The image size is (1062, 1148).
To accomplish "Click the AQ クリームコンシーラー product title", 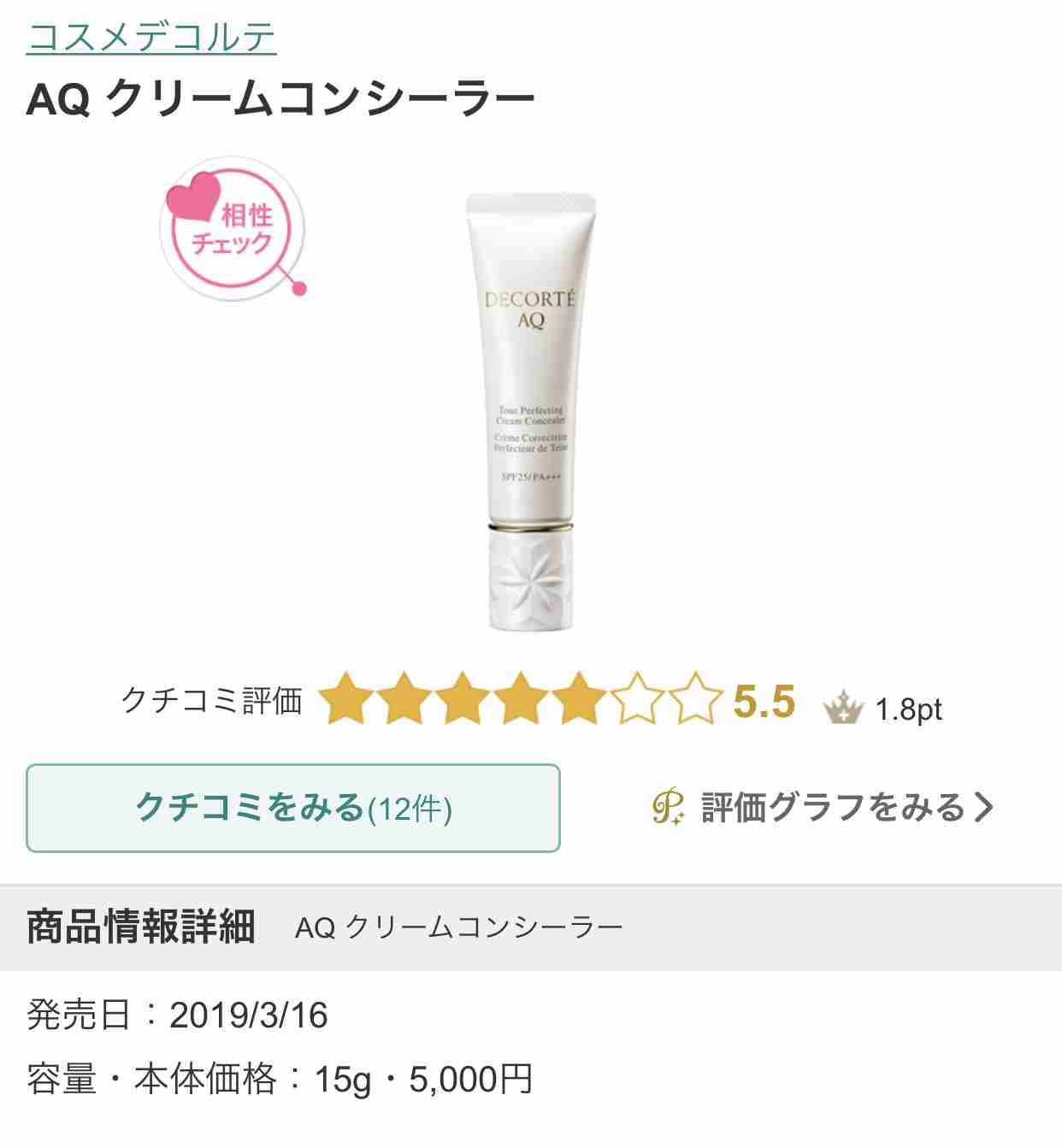I will click(280, 98).
